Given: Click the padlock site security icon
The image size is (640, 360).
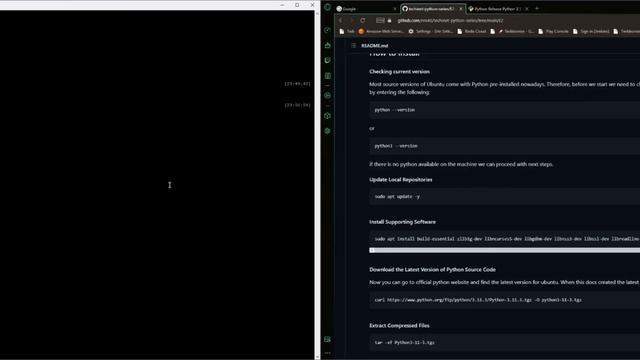Looking at the screenshot, I should tap(389, 20).
